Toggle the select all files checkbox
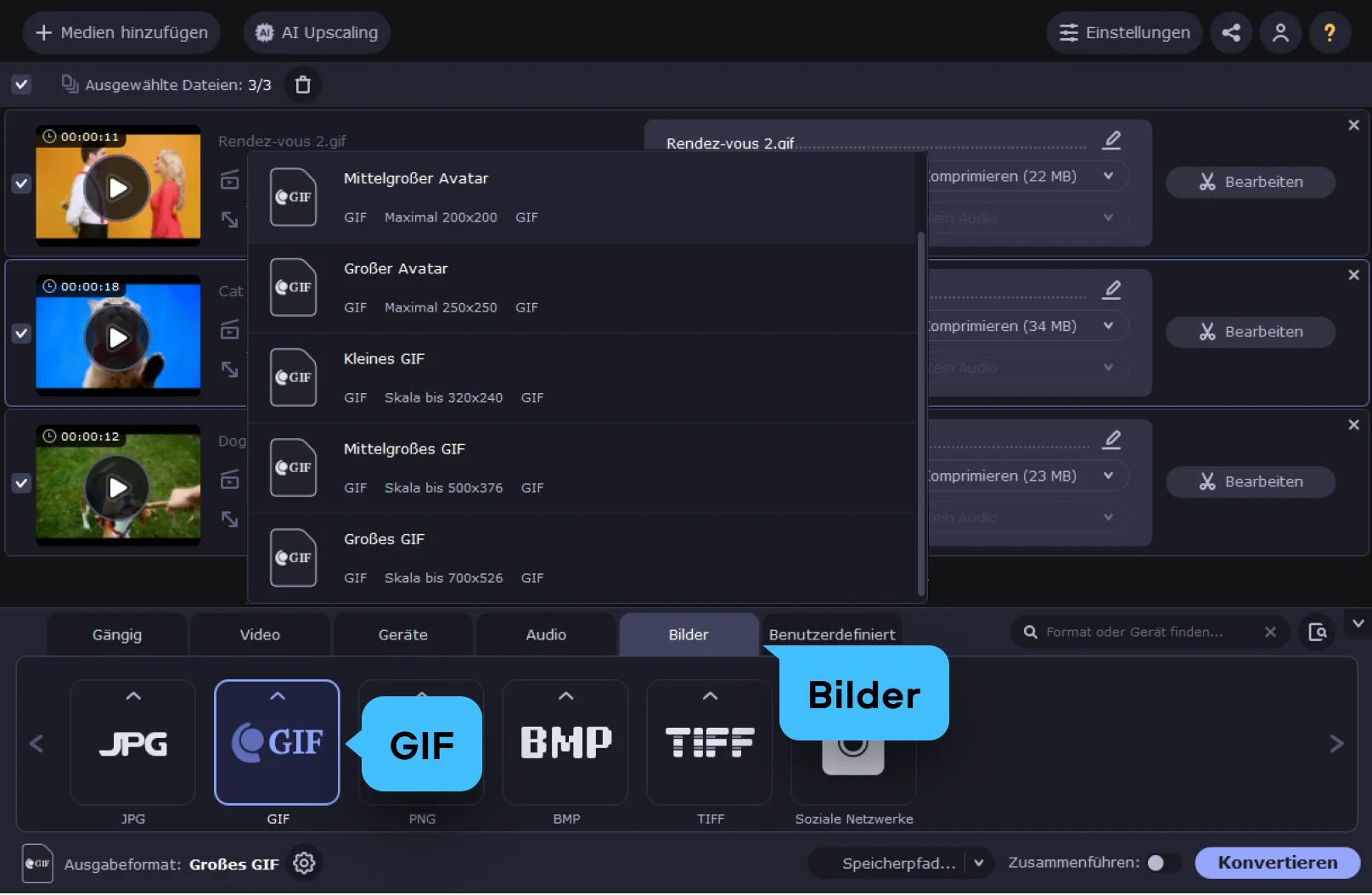 (x=21, y=85)
